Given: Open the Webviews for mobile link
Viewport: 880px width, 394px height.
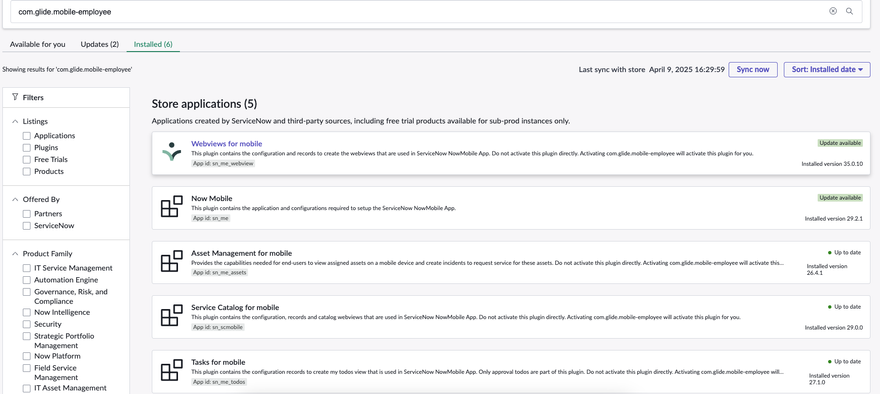Looking at the screenshot, I should point(226,144).
